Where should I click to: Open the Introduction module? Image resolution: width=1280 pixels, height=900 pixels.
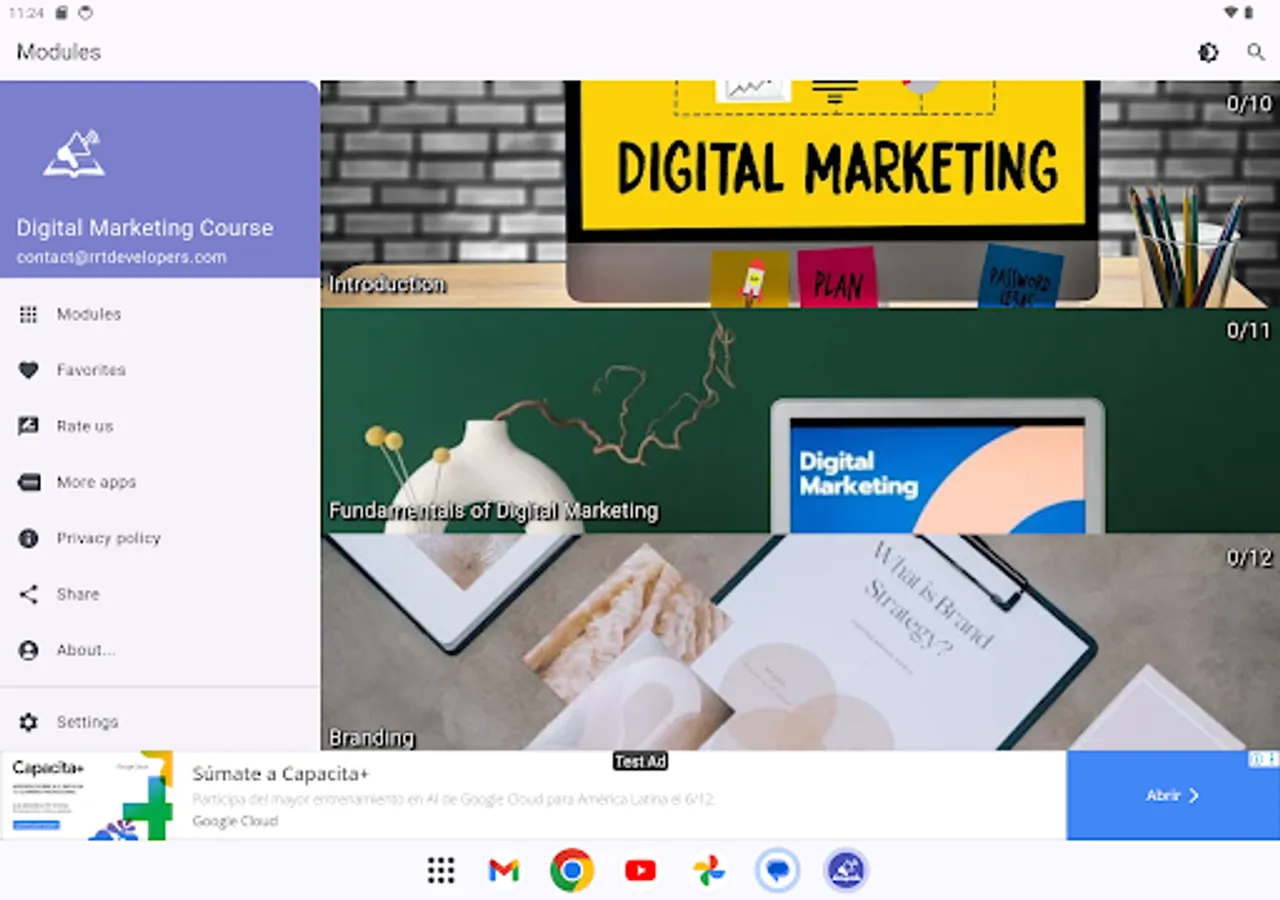[800, 195]
